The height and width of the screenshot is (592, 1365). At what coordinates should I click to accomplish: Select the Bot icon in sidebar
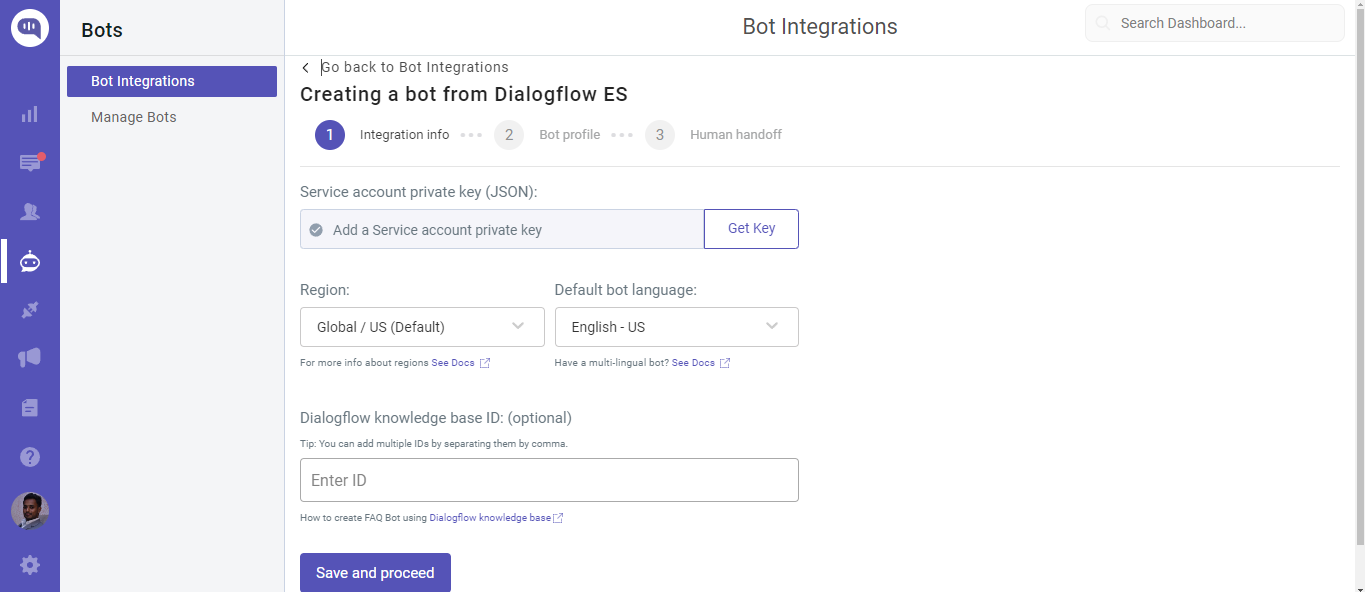[x=29, y=261]
